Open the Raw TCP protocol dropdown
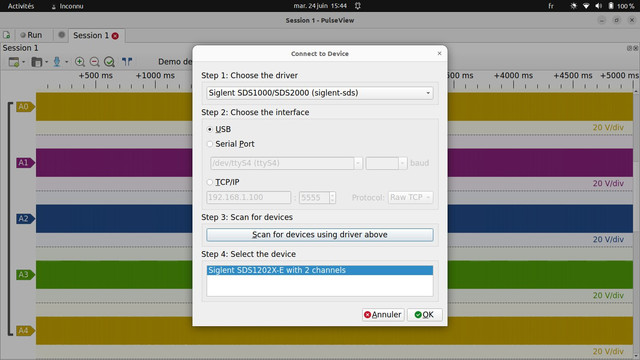 pos(410,198)
